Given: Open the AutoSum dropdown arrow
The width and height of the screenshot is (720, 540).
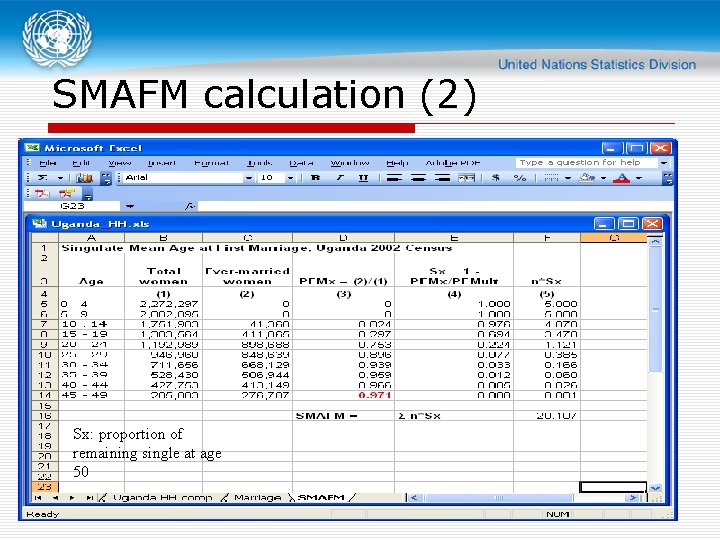Looking at the screenshot, I should pos(60,178).
